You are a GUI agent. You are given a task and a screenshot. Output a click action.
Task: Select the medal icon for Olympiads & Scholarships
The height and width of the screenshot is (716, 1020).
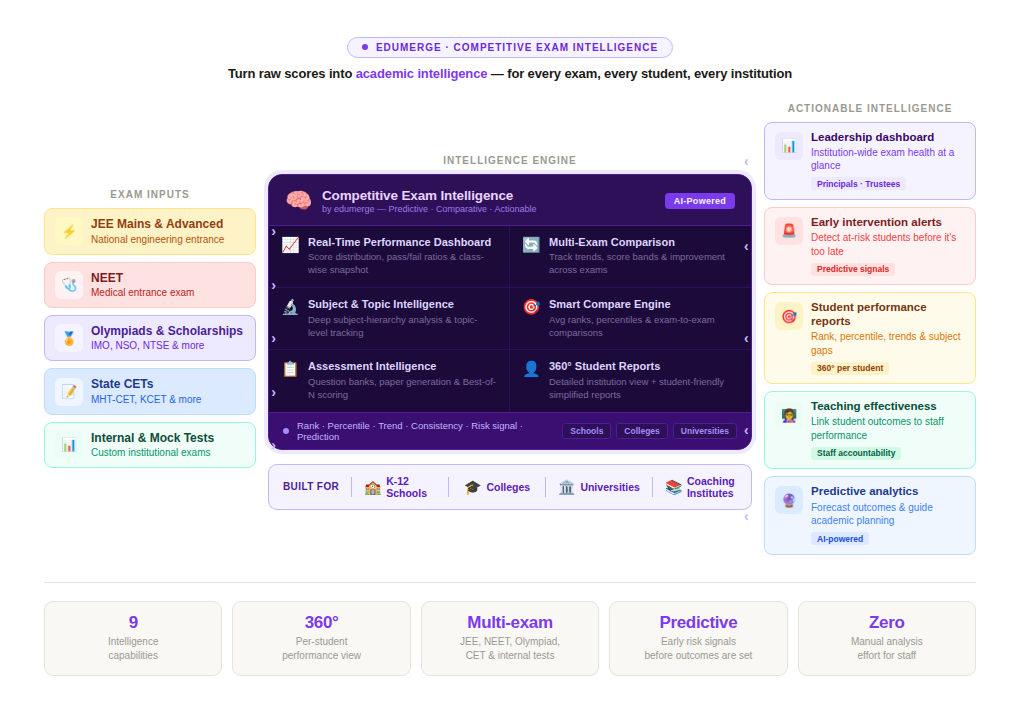tap(69, 338)
